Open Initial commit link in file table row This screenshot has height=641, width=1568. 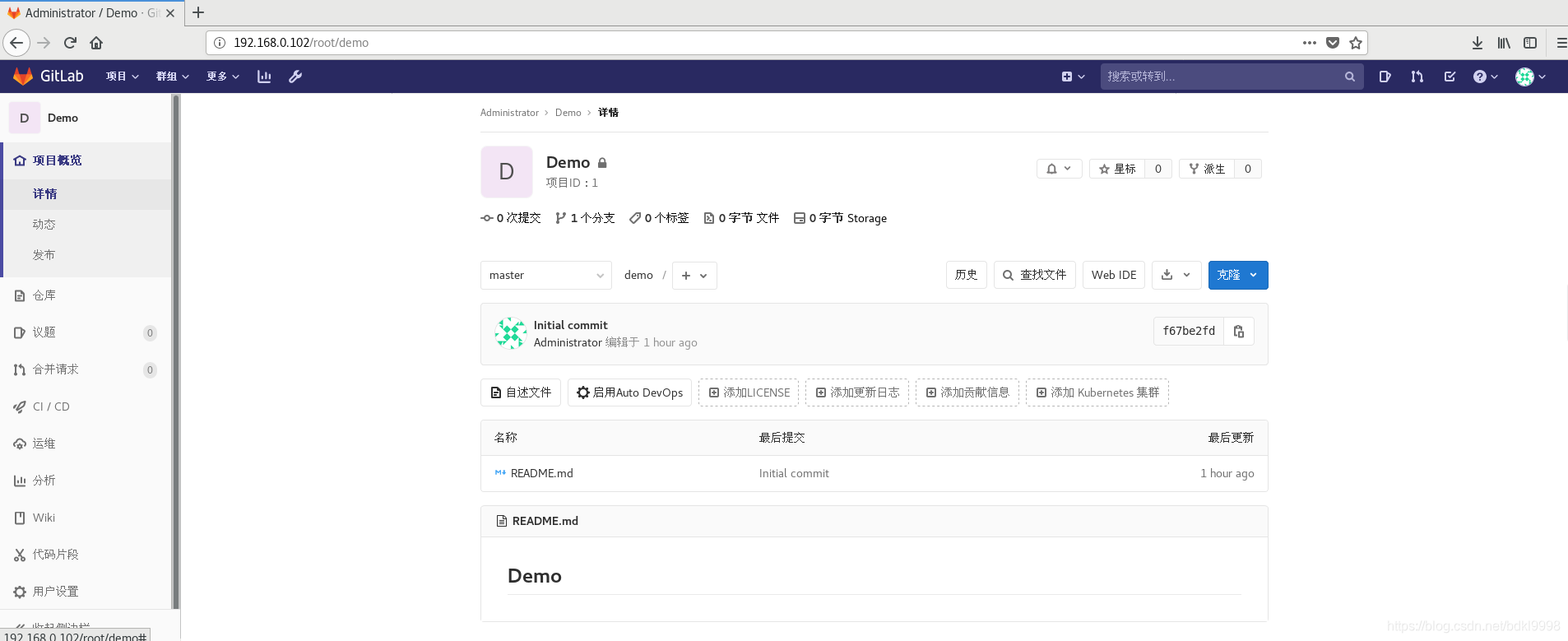pyautogui.click(x=794, y=473)
